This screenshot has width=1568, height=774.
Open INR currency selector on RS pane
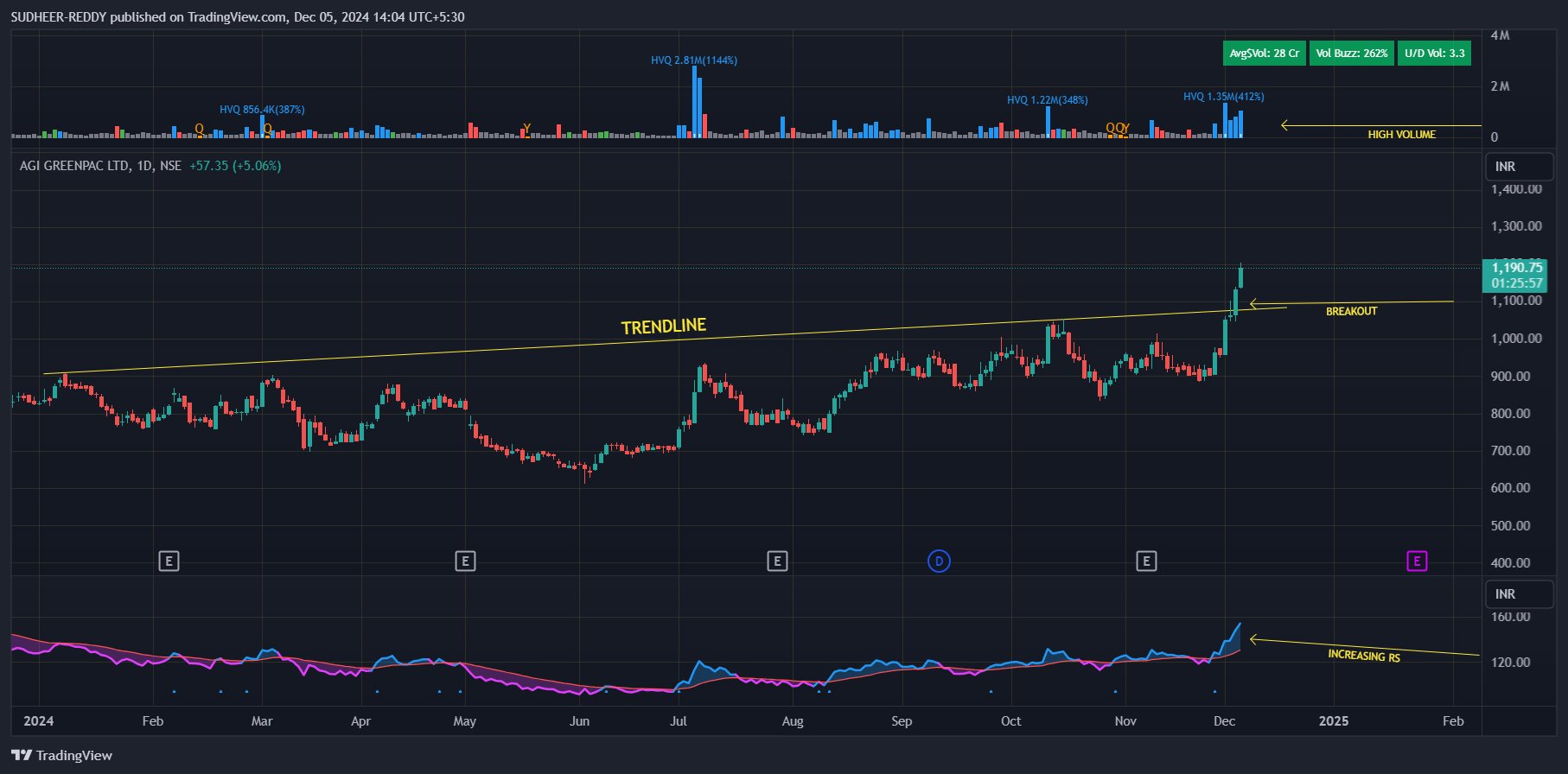tap(1520, 594)
